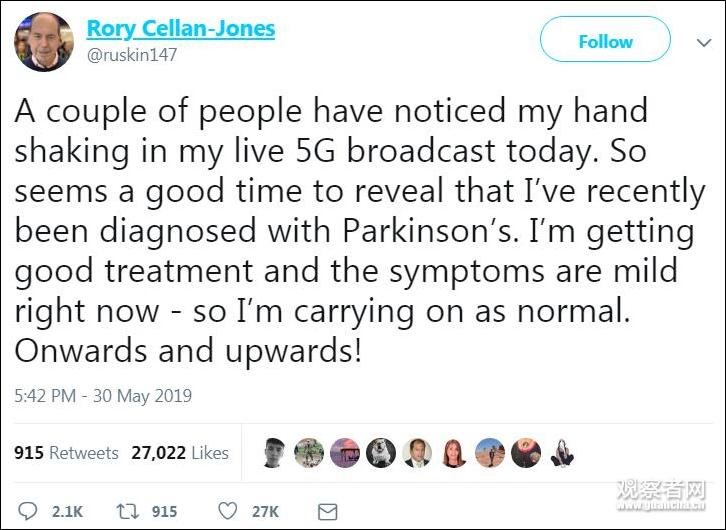
Task: Click Rory Cellan-Jones's profile picture
Action: coord(42,41)
